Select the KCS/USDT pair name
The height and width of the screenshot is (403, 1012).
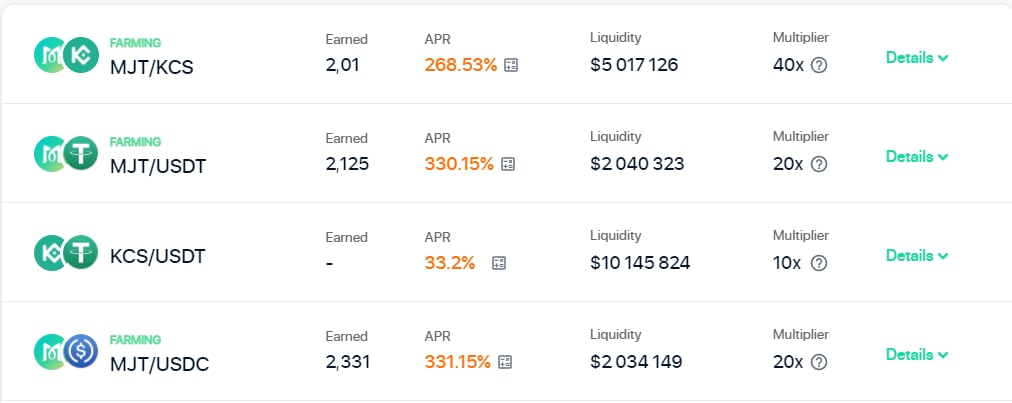[157, 256]
